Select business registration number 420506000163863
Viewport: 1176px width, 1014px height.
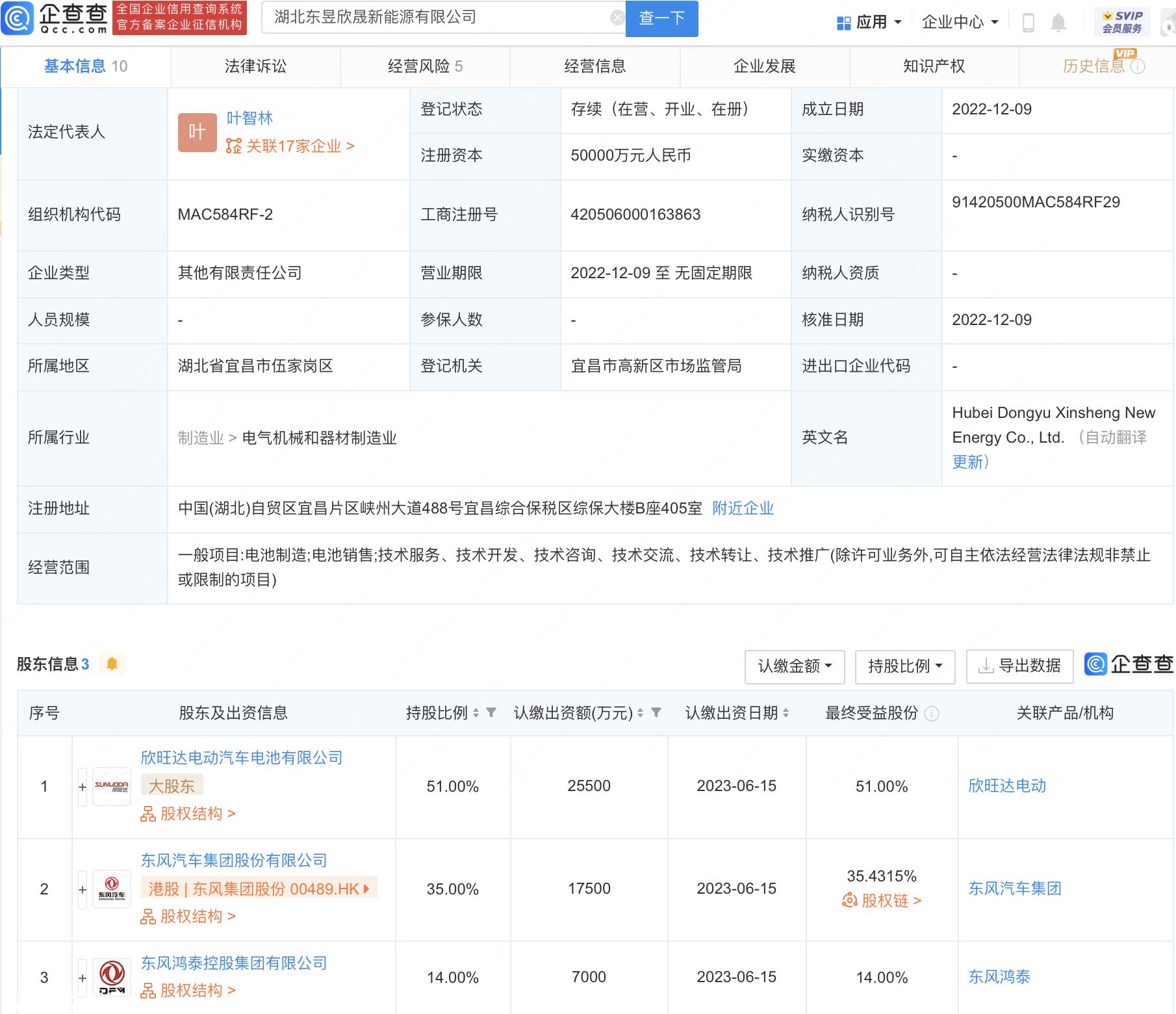(x=635, y=214)
